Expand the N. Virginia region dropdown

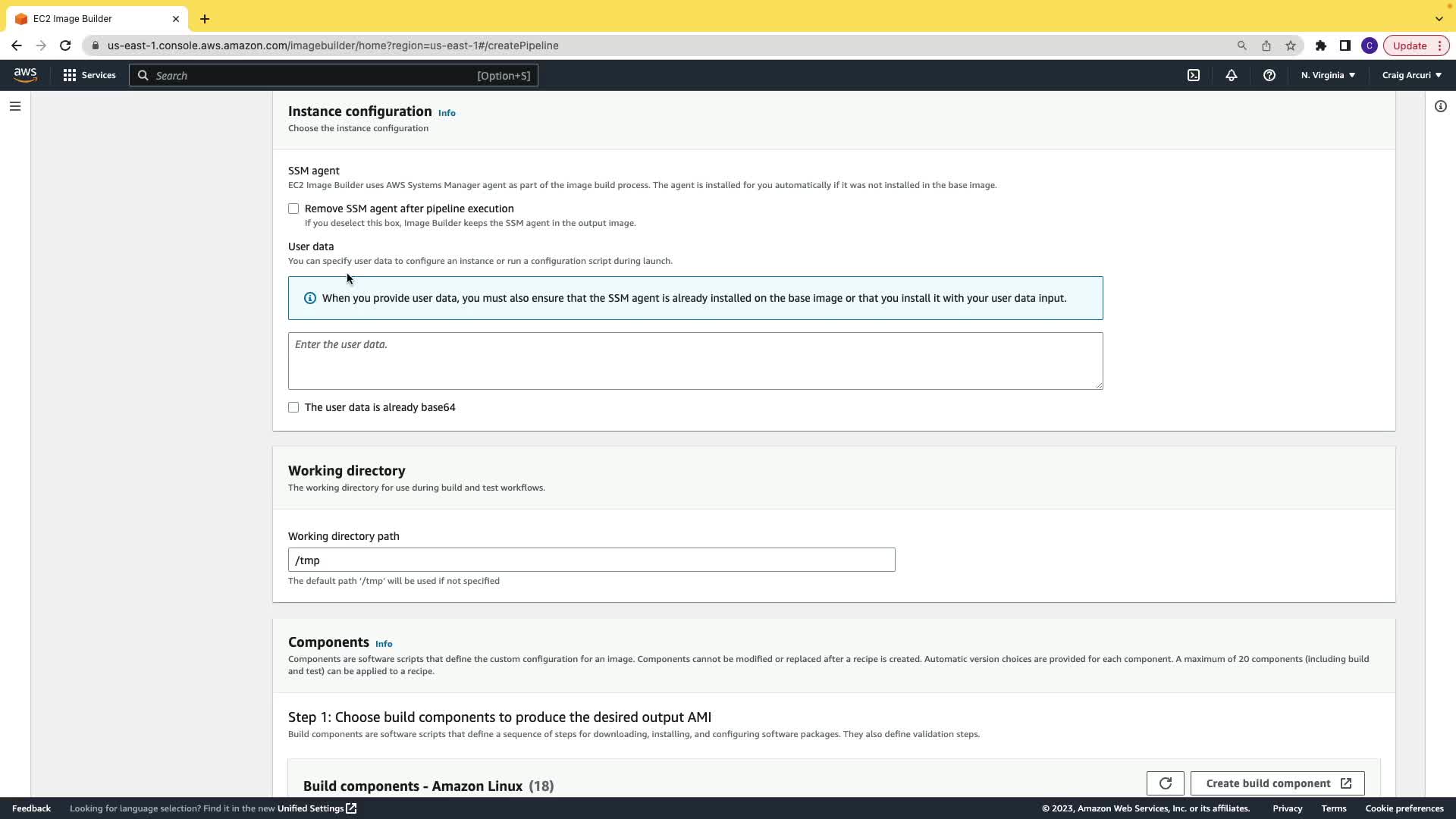[x=1328, y=75]
